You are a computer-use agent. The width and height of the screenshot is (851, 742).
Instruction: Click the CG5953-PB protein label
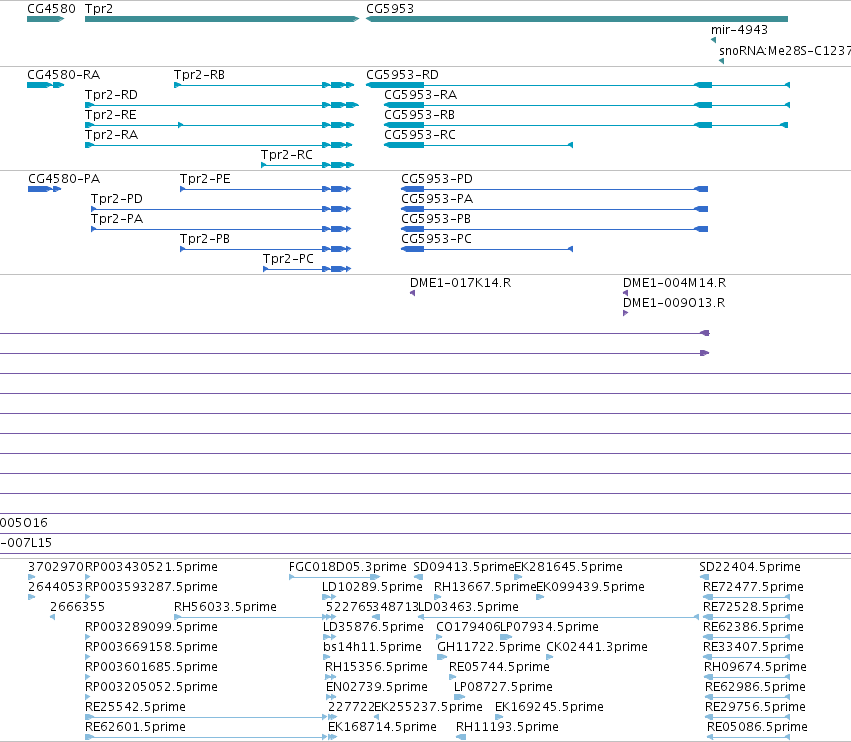pos(436,219)
